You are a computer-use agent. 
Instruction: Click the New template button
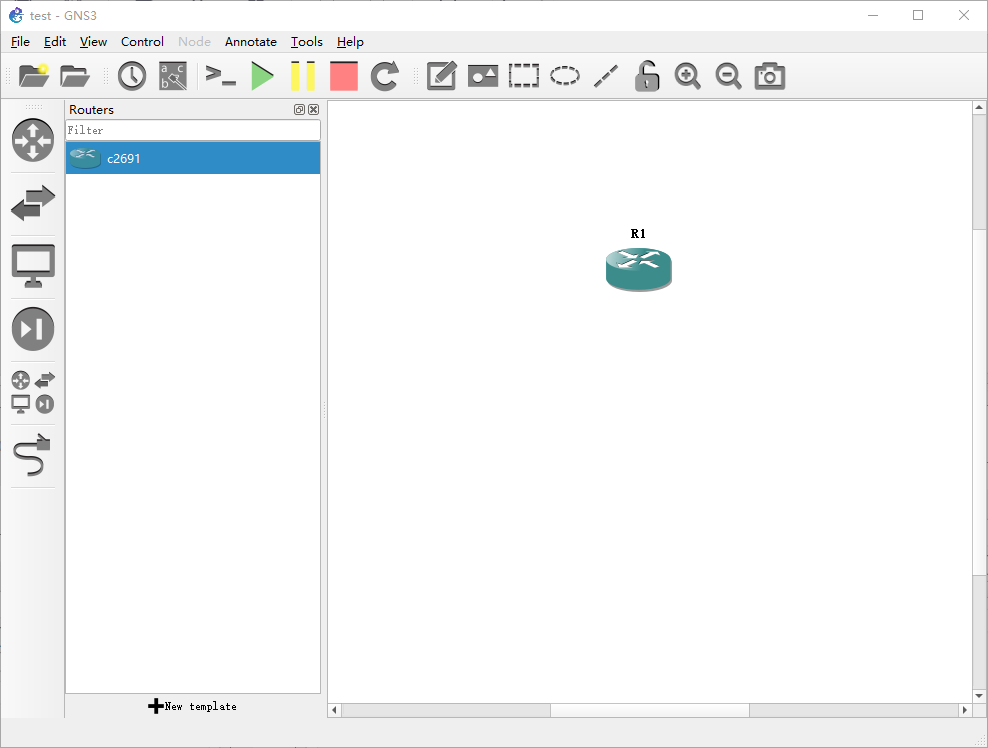click(192, 706)
